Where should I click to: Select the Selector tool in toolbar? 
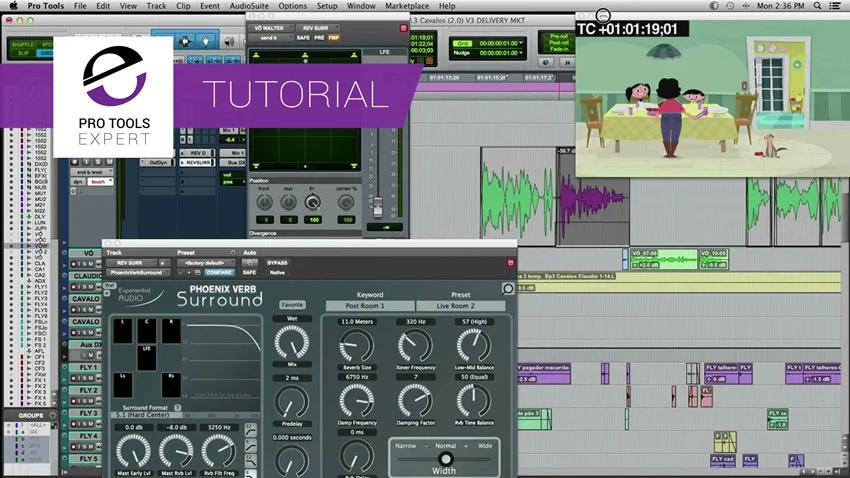point(185,41)
